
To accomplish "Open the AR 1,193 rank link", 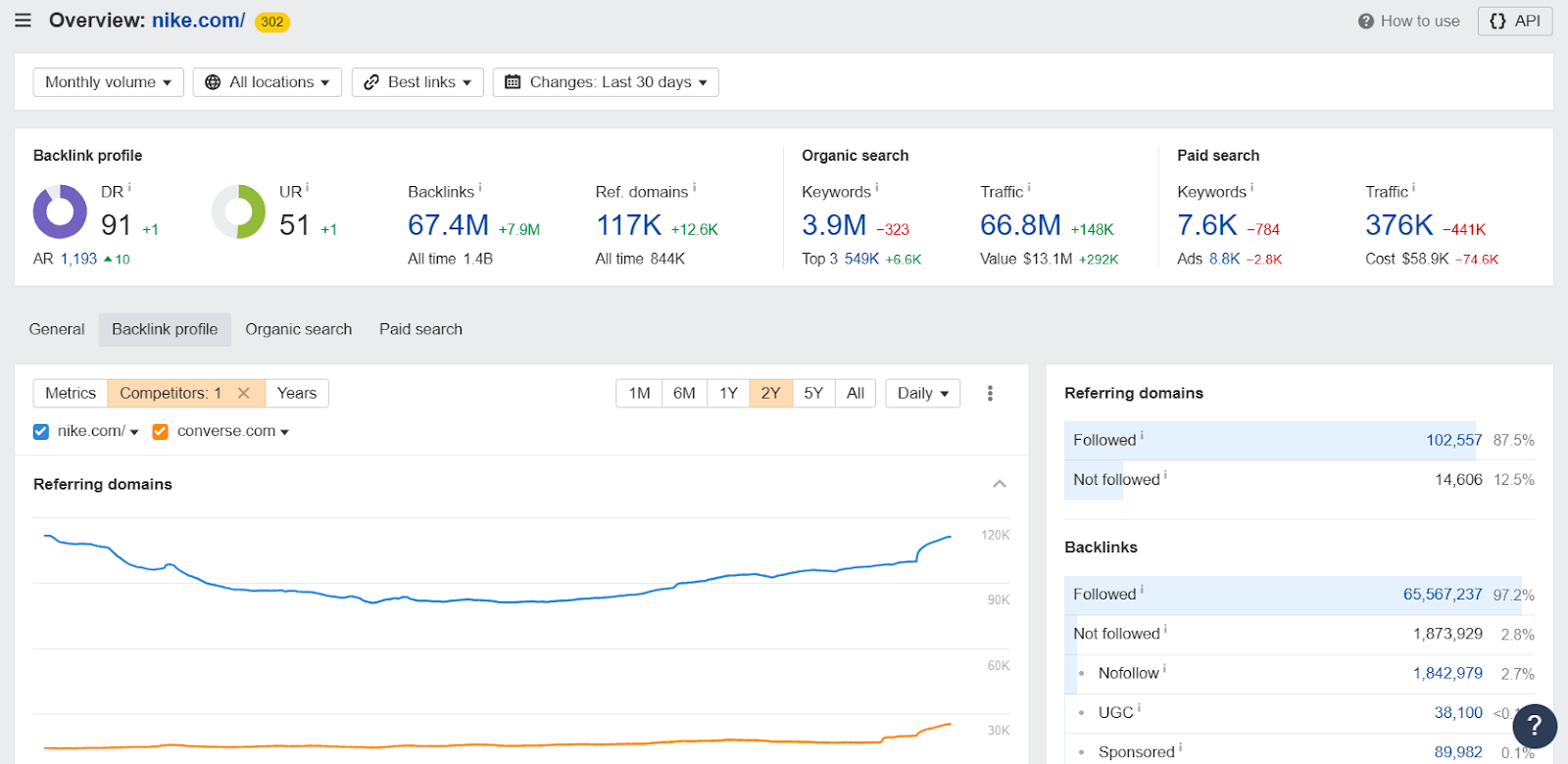I will [x=78, y=259].
